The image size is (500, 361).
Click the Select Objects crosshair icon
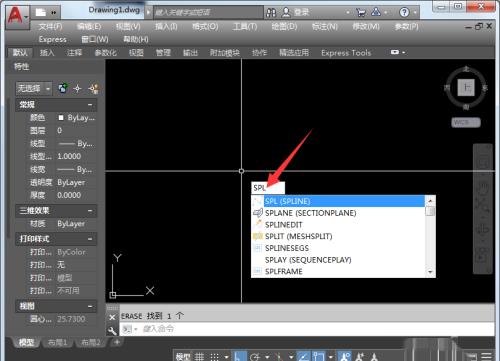point(78,89)
